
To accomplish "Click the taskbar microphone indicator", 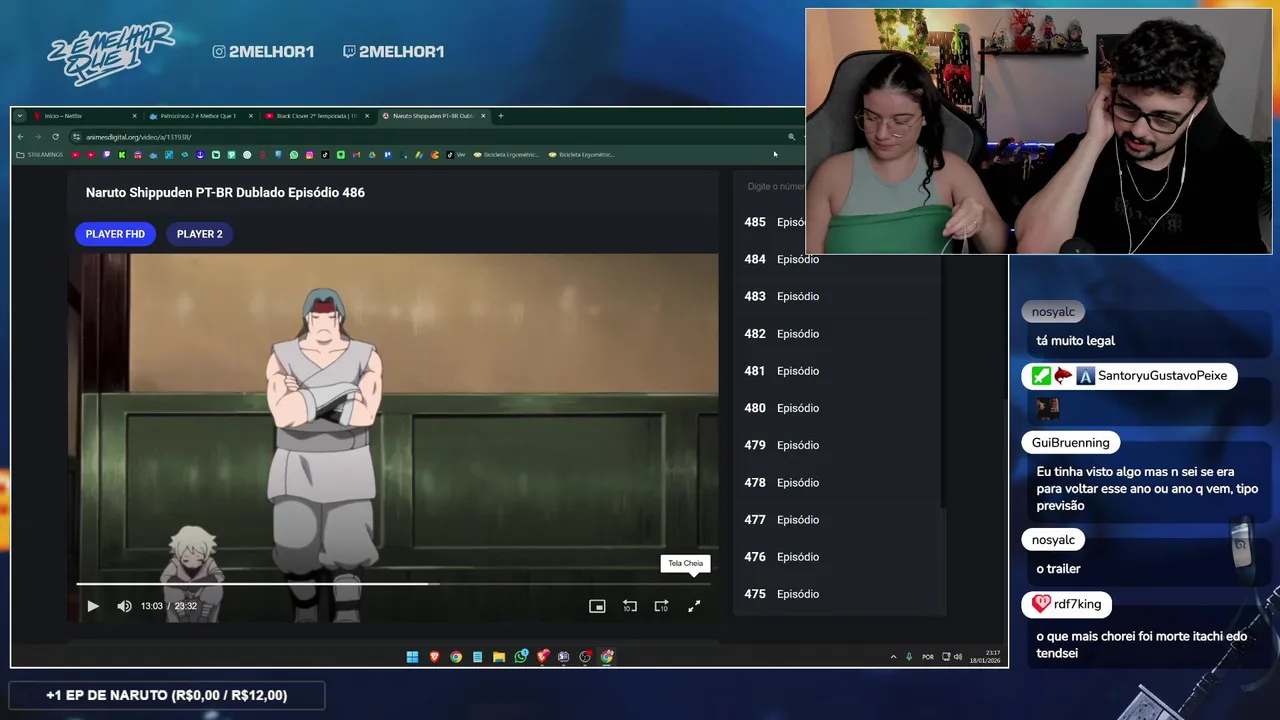I will pos(909,657).
